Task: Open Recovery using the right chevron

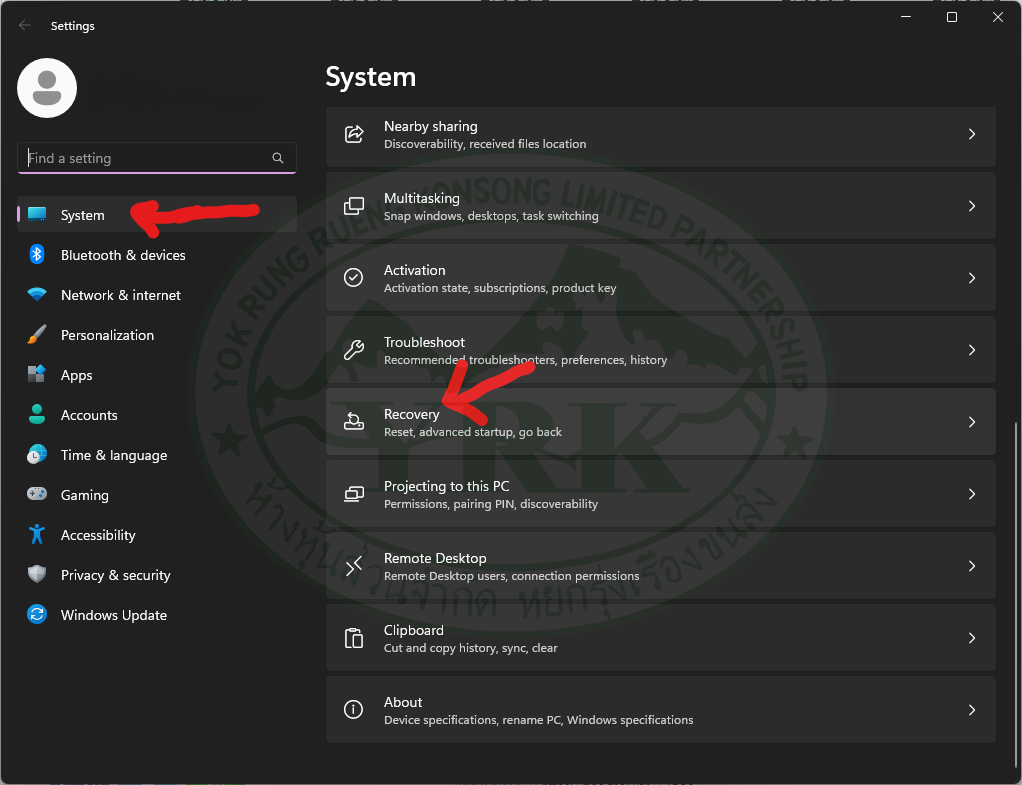Action: [972, 422]
